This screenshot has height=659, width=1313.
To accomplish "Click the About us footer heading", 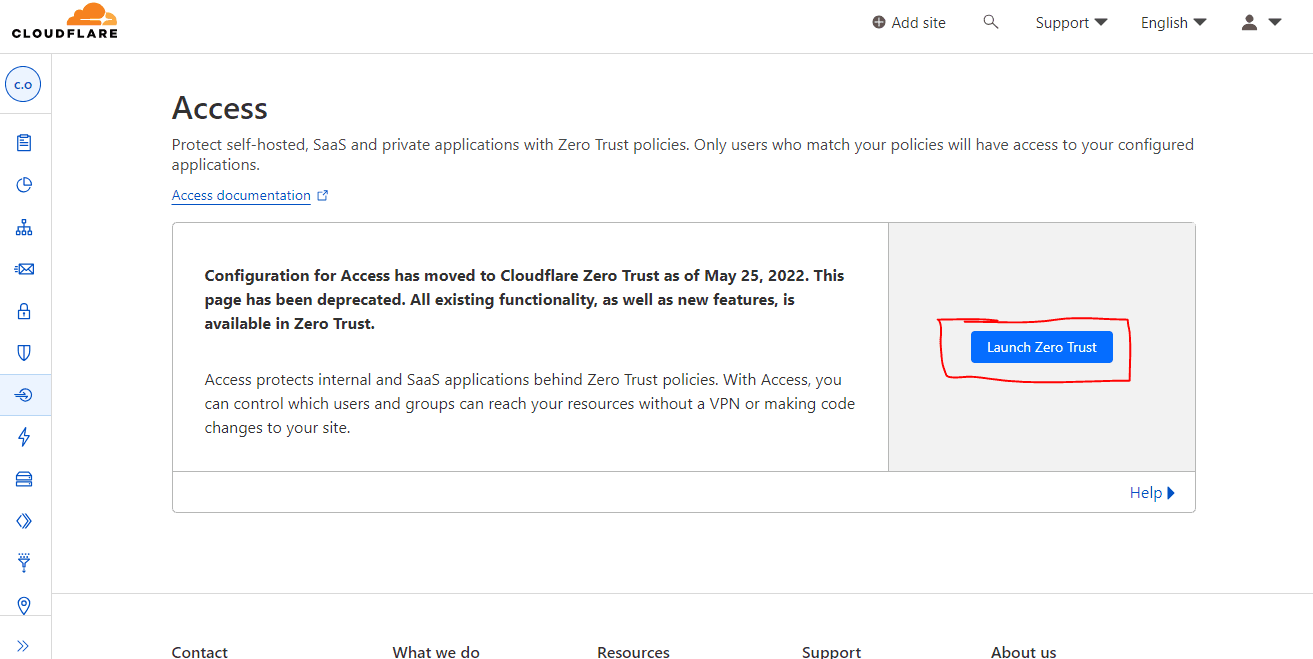I will tap(1023, 652).
